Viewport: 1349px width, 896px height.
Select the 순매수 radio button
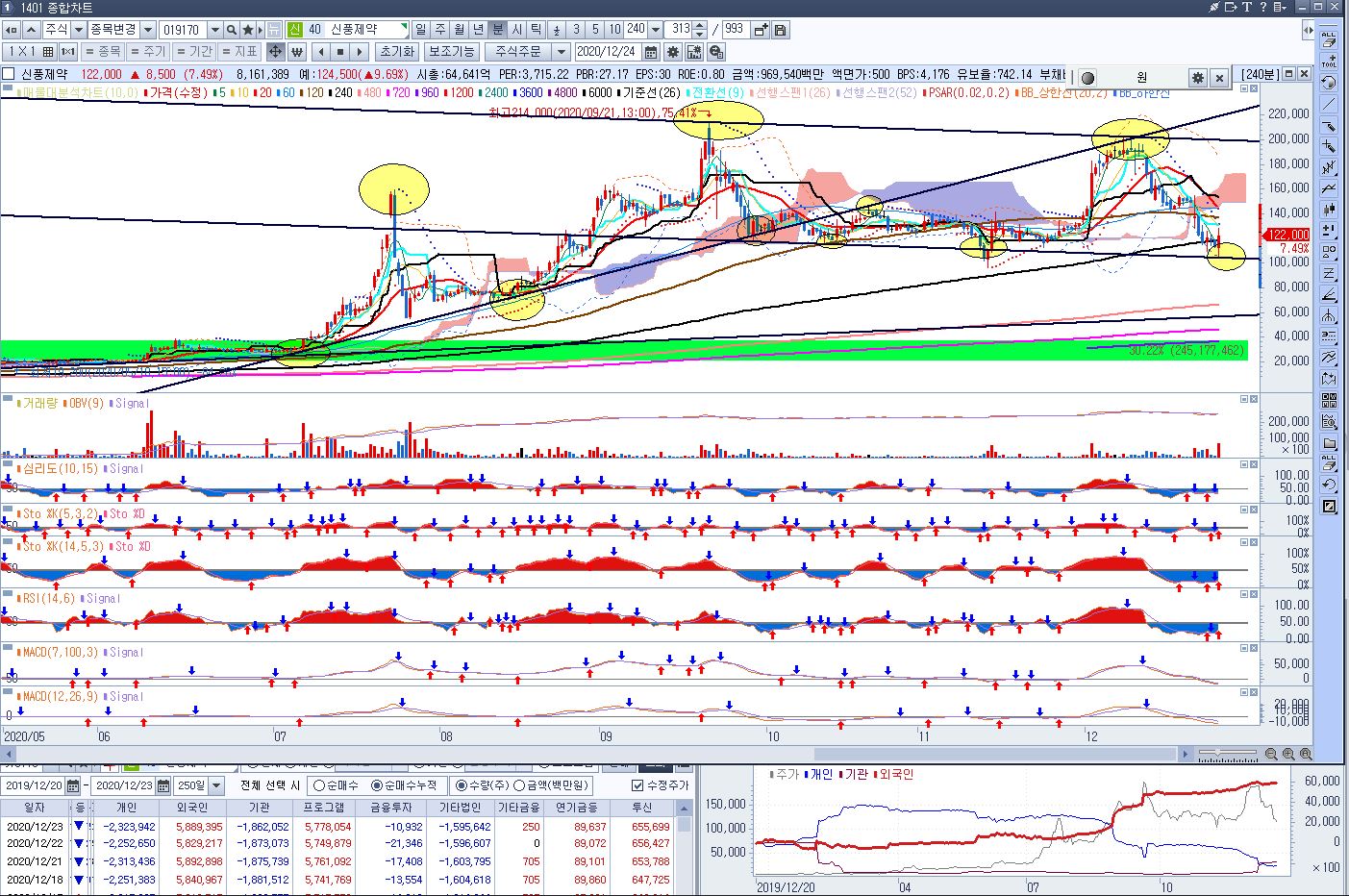(319, 785)
